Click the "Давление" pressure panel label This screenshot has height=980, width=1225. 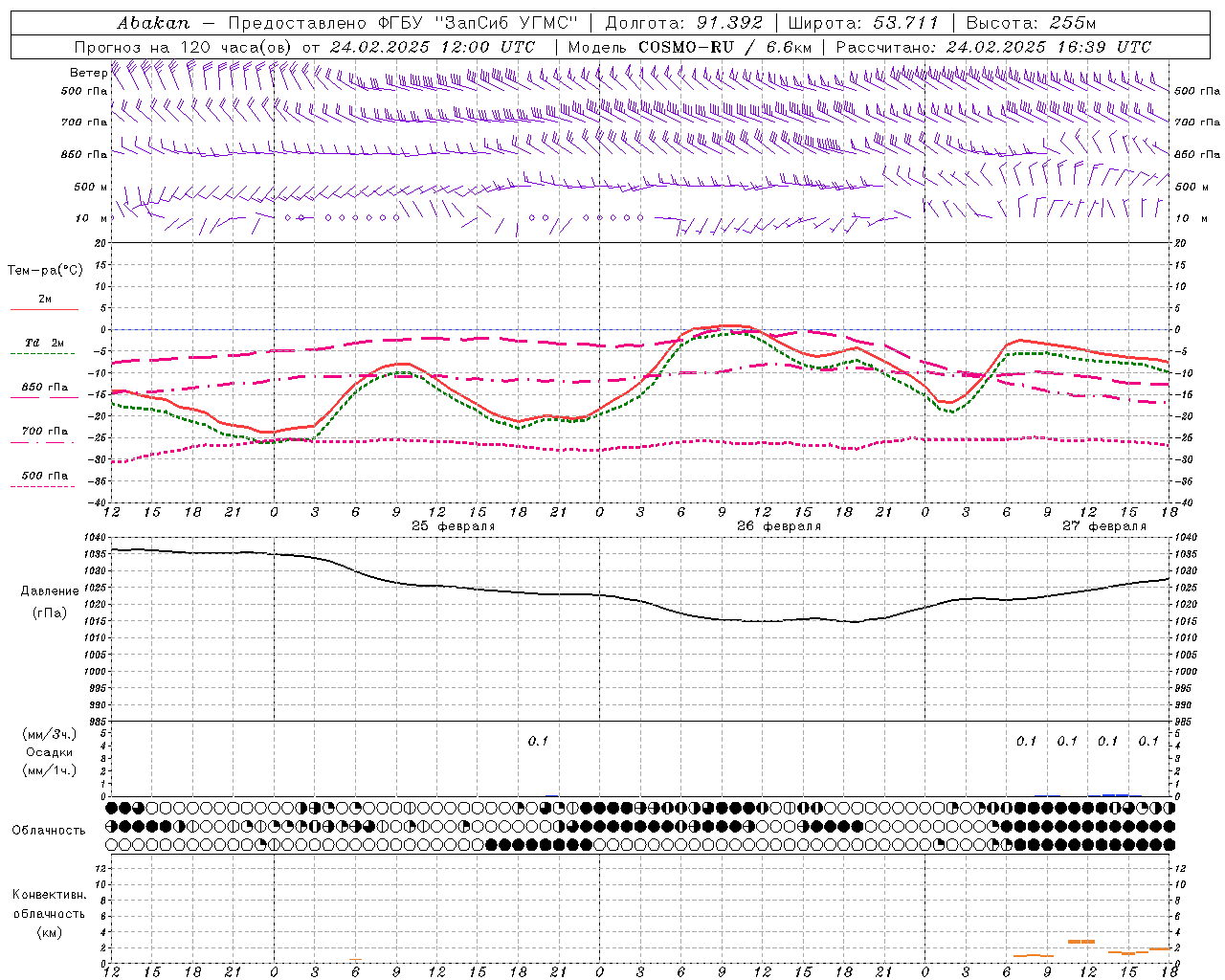tap(50, 591)
